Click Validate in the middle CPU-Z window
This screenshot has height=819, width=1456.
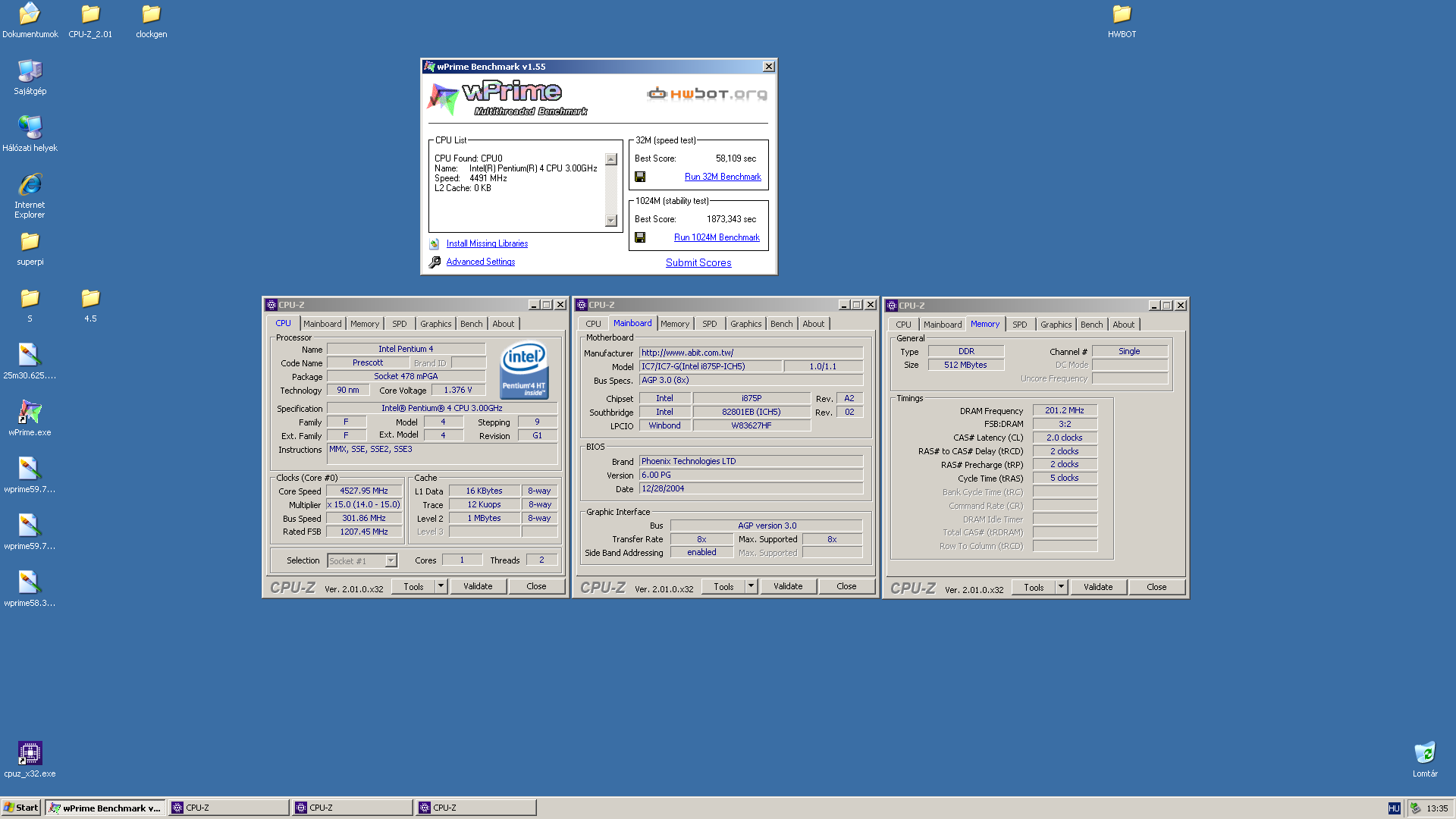click(788, 586)
